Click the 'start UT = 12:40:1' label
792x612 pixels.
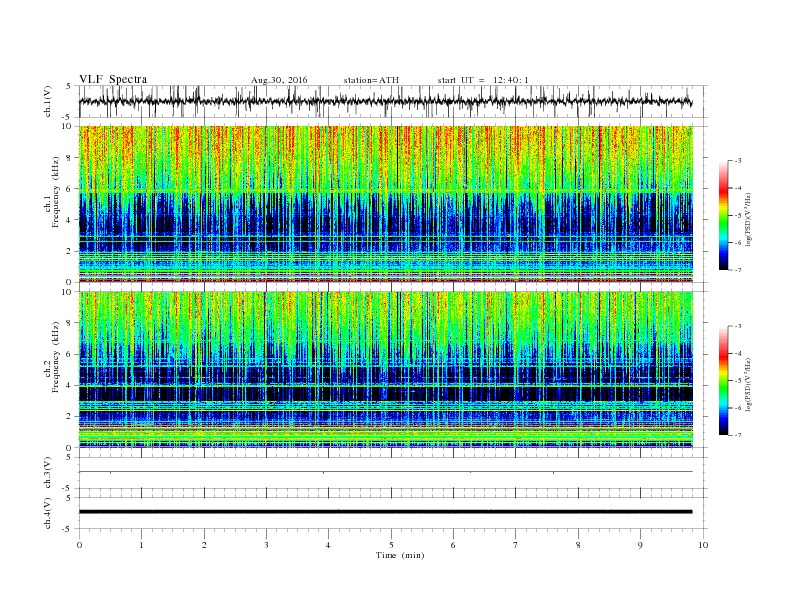(483, 80)
